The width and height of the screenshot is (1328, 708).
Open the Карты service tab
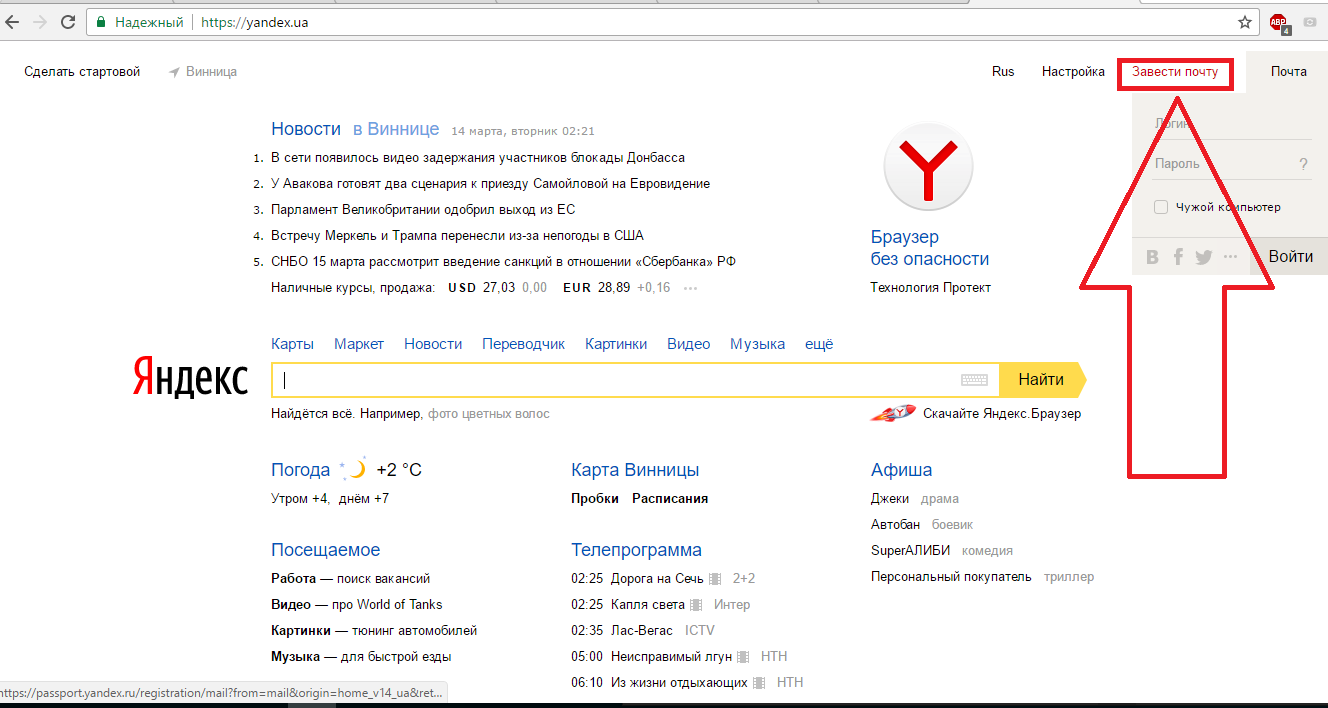pos(292,344)
